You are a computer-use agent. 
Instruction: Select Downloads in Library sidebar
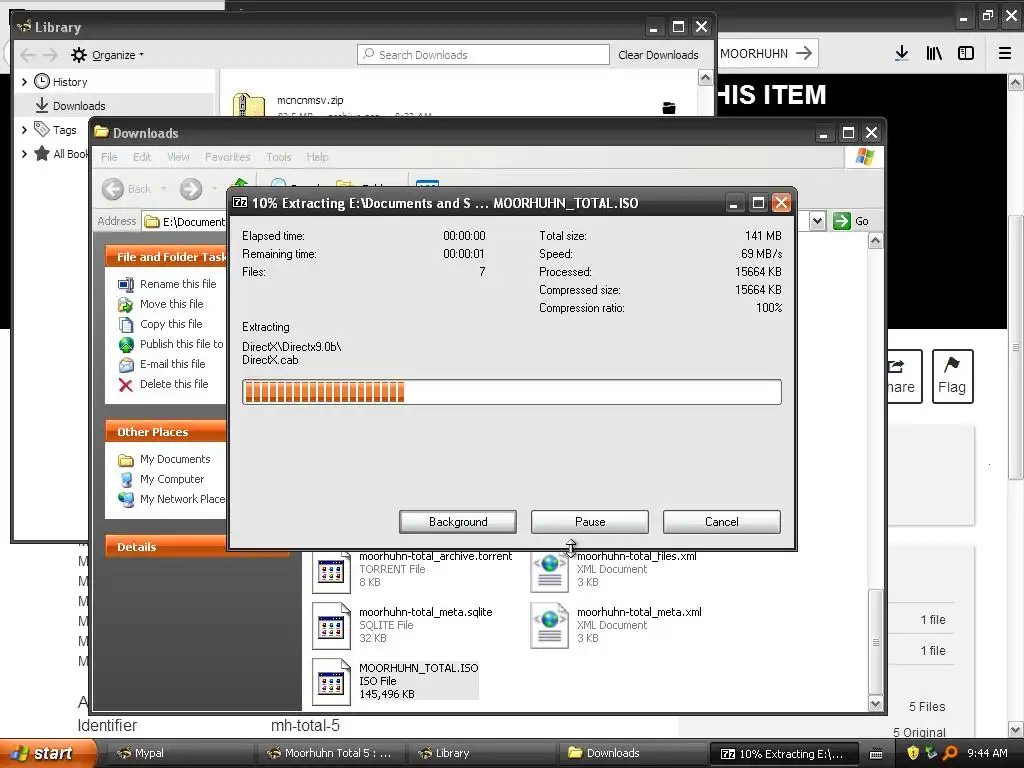tap(78, 106)
